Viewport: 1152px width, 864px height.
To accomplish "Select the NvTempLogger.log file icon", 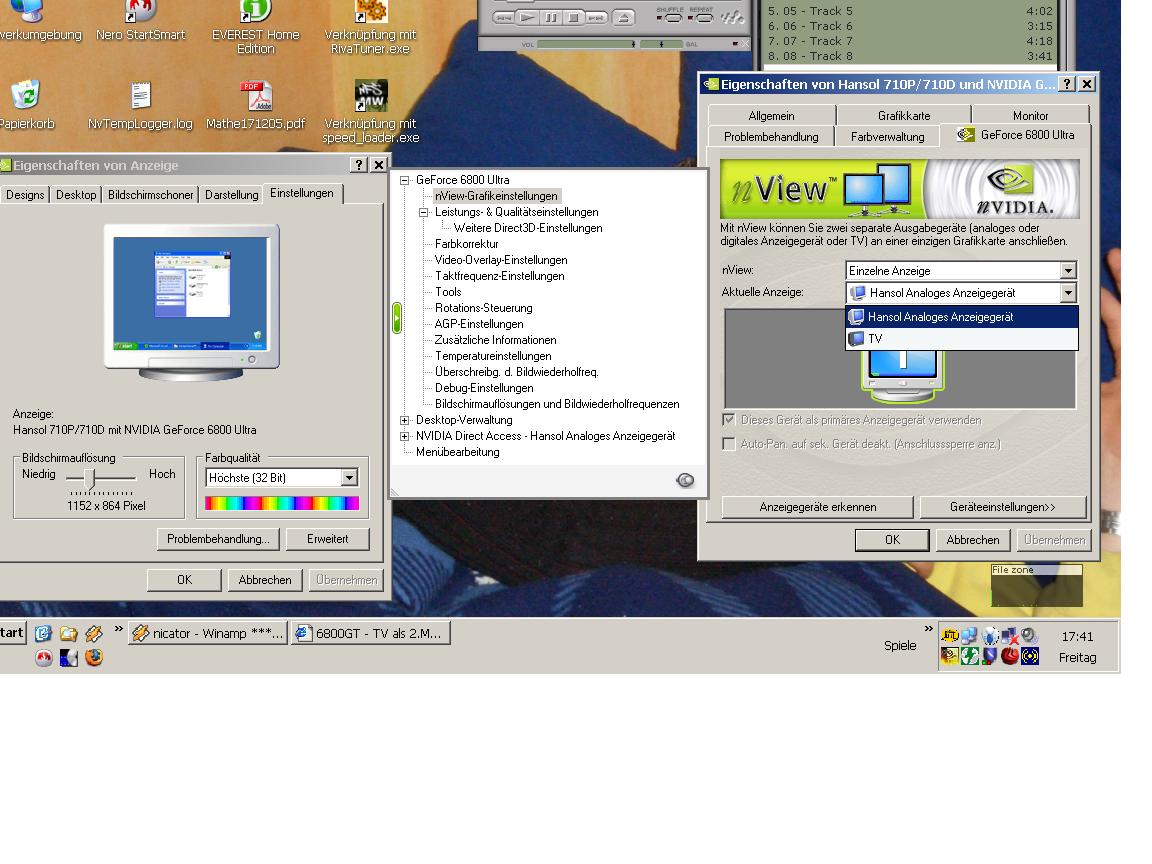I will tap(140, 105).
